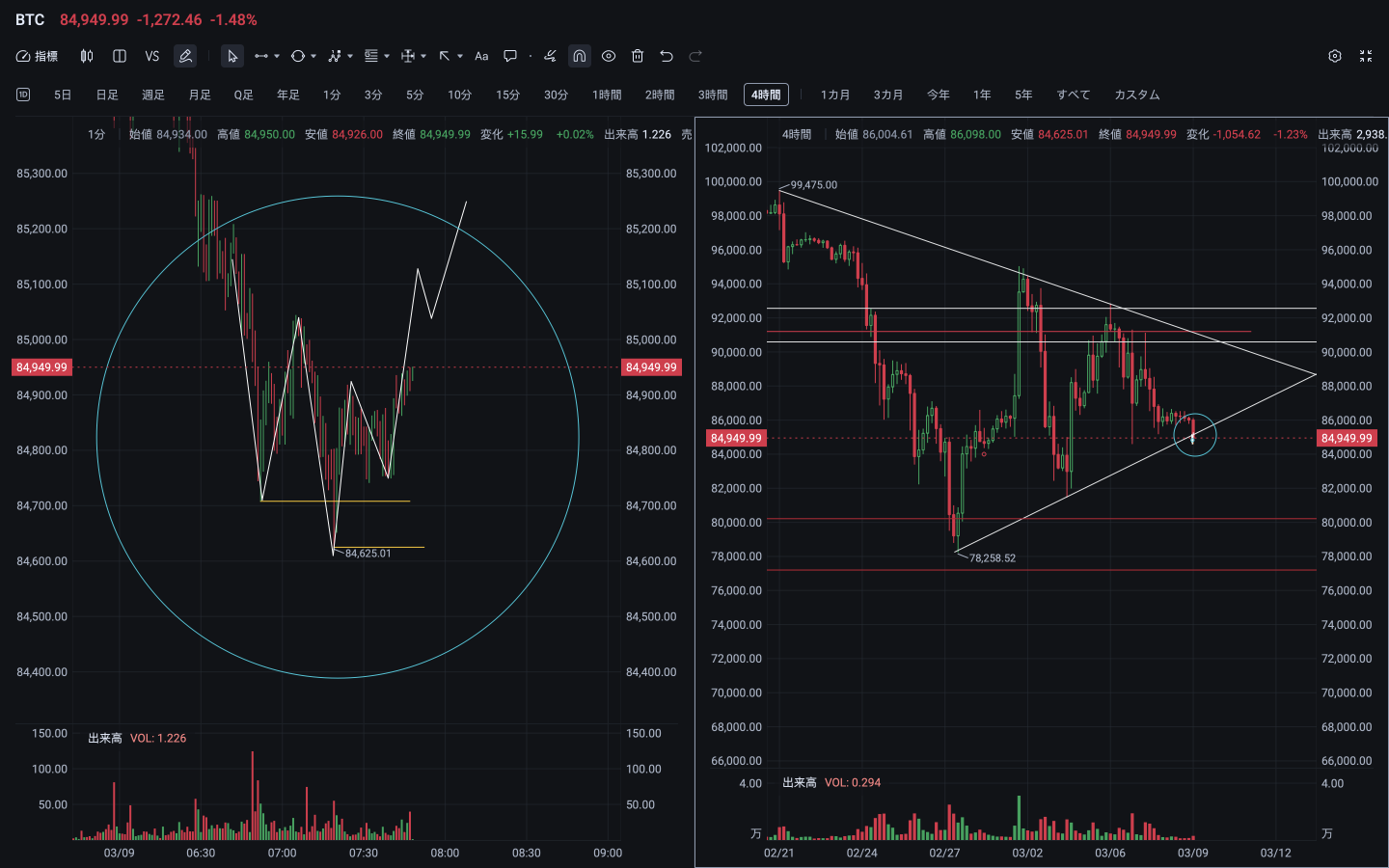Select the 1分 interval

332,95
